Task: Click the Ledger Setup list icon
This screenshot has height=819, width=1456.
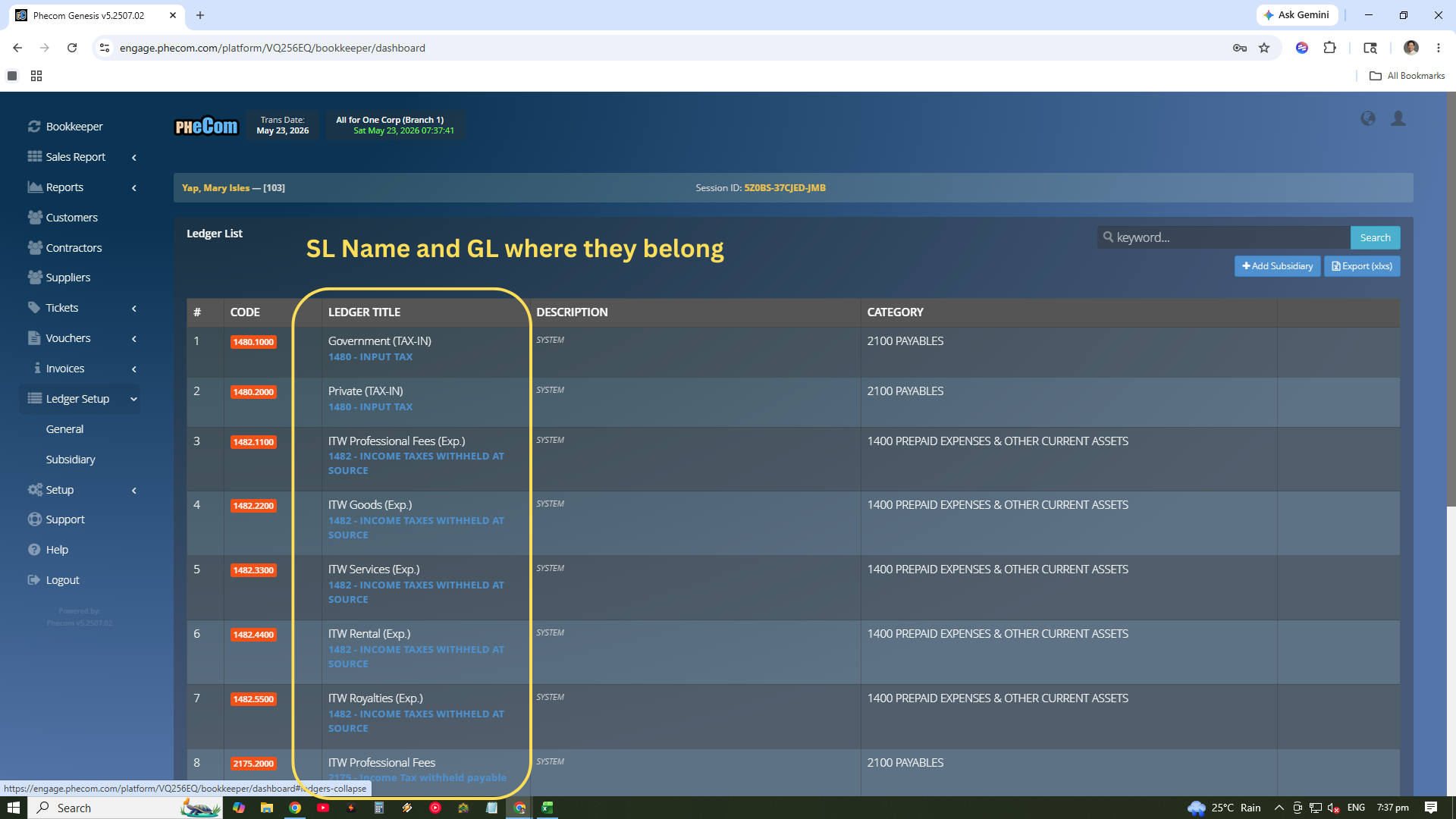Action: pos(34,399)
